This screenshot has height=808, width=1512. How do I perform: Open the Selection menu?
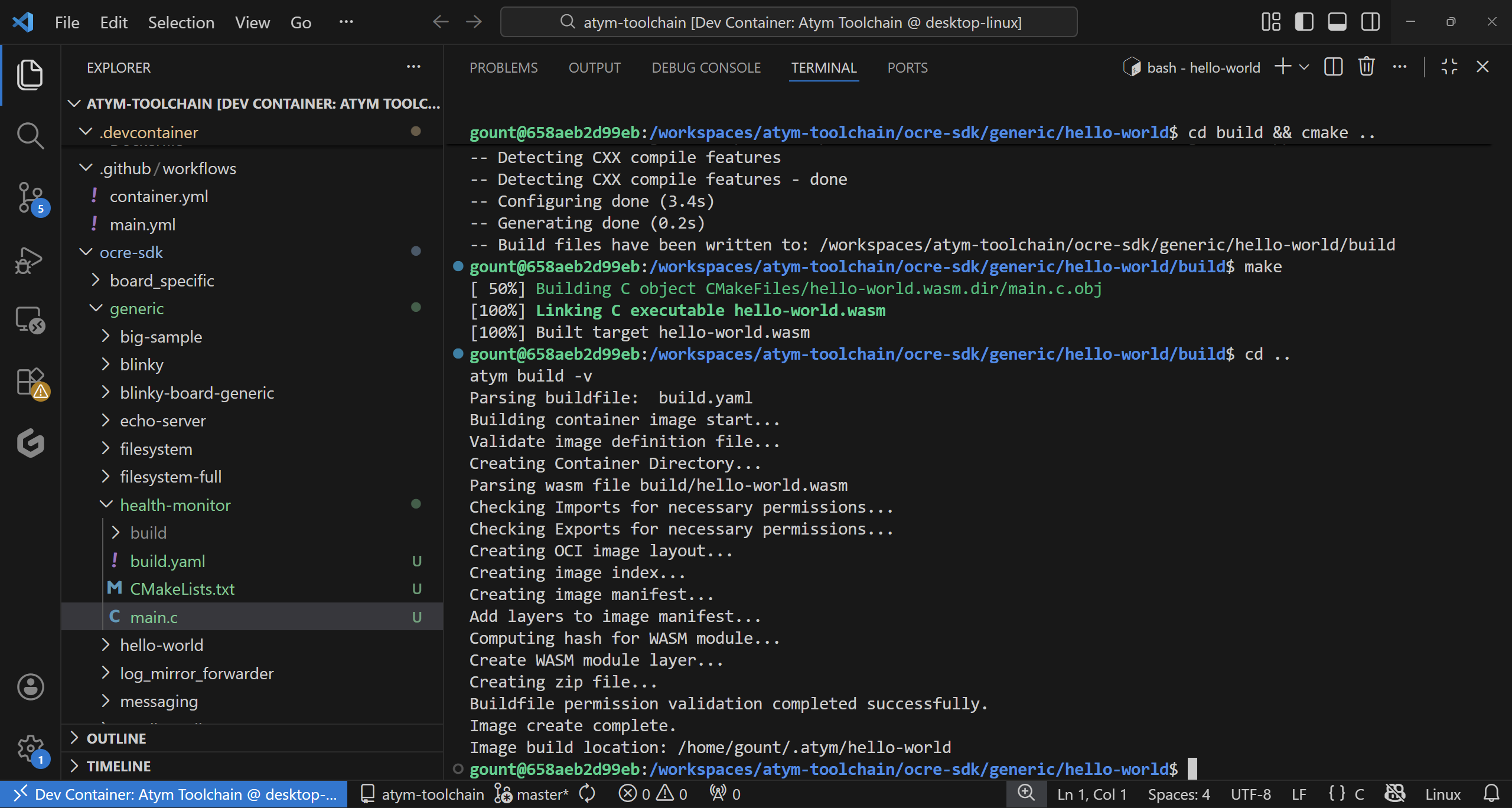click(181, 22)
